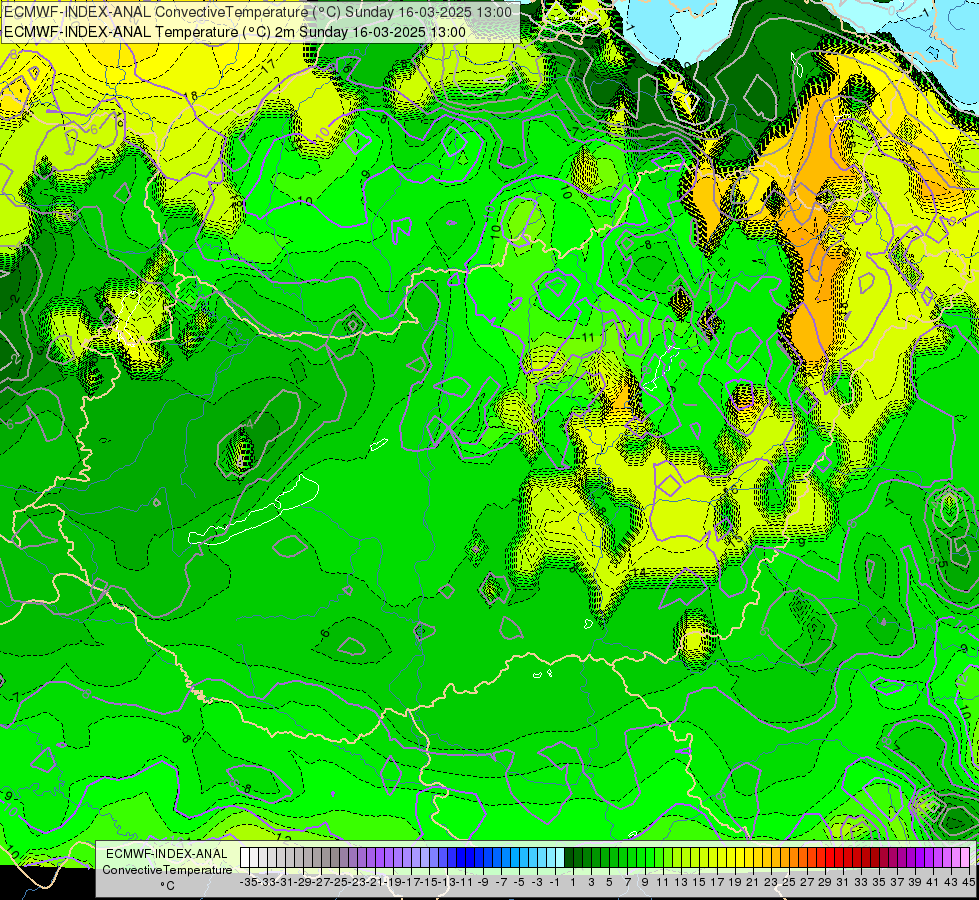Click the legend scale value 21
Image resolution: width=979 pixels, height=900 pixels.
[752, 882]
